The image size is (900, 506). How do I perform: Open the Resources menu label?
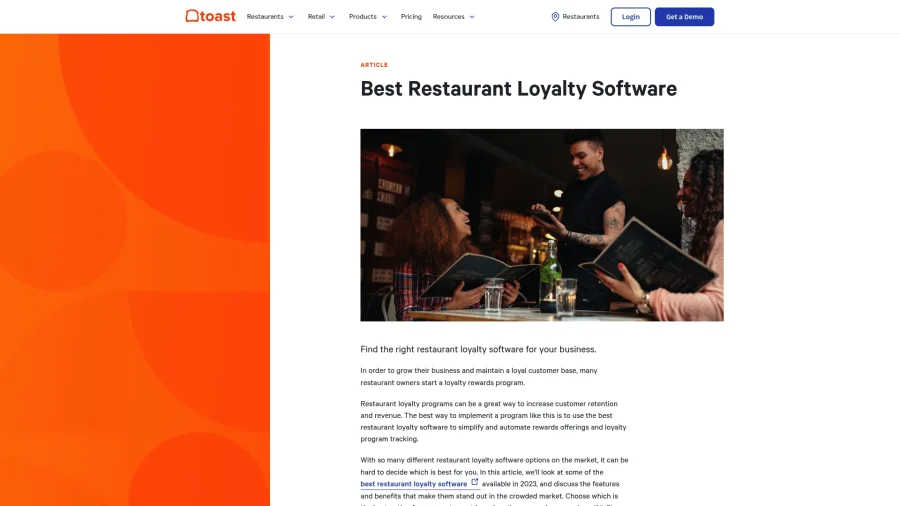coord(448,17)
